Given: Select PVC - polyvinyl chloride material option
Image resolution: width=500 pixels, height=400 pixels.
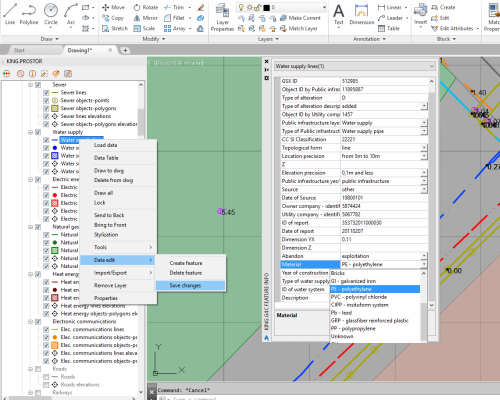Looking at the screenshot, I should click(x=375, y=297).
